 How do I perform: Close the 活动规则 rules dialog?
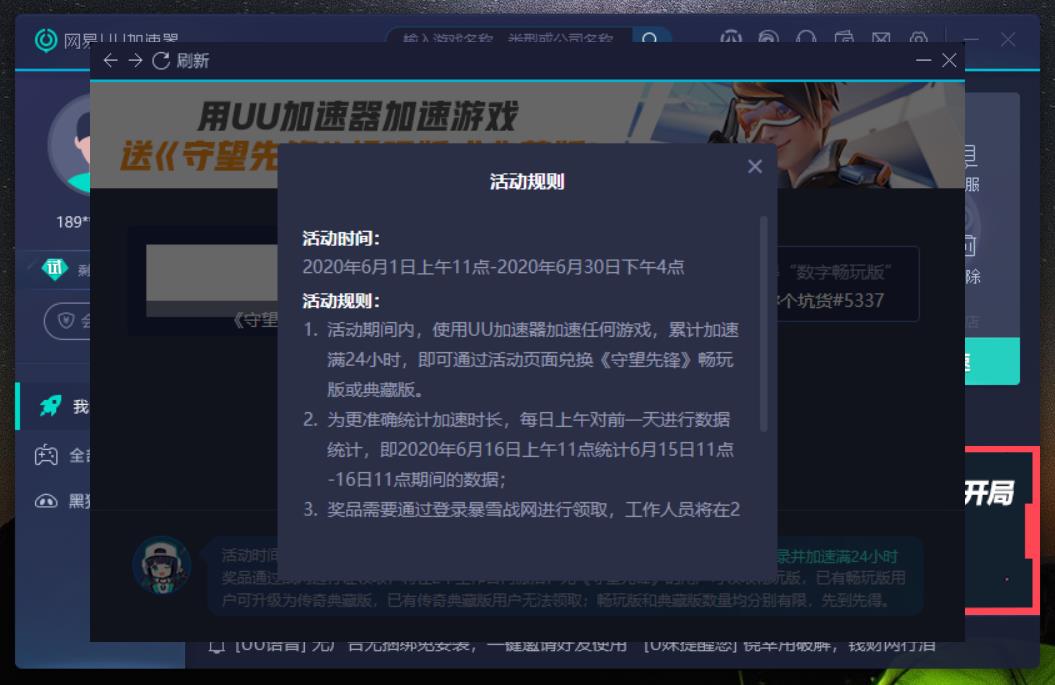coord(755,166)
